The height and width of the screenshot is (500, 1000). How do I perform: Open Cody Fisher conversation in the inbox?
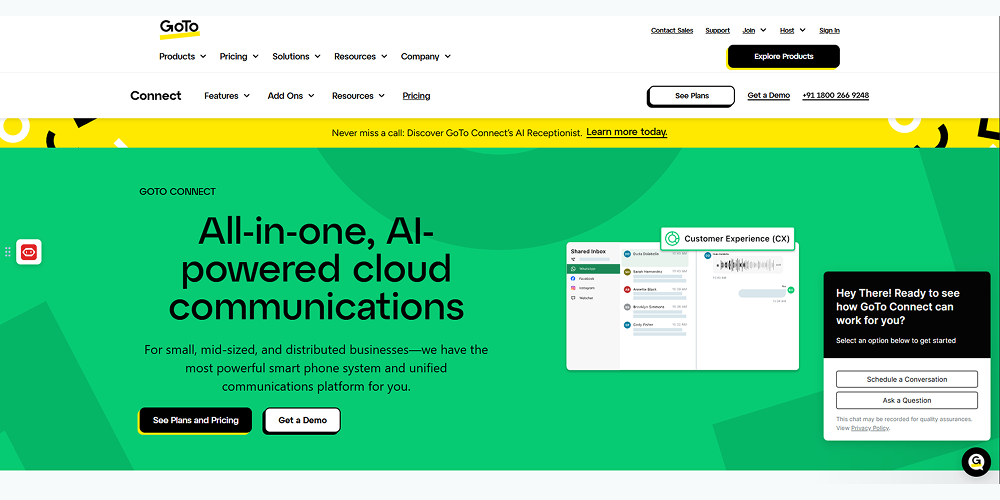[x=655, y=328]
